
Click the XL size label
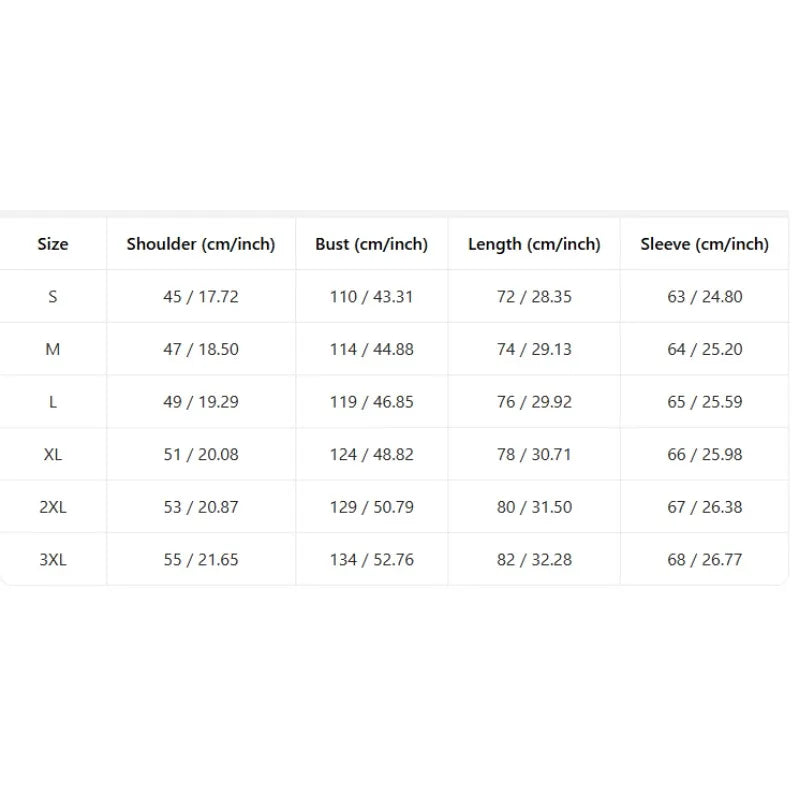[x=53, y=455]
